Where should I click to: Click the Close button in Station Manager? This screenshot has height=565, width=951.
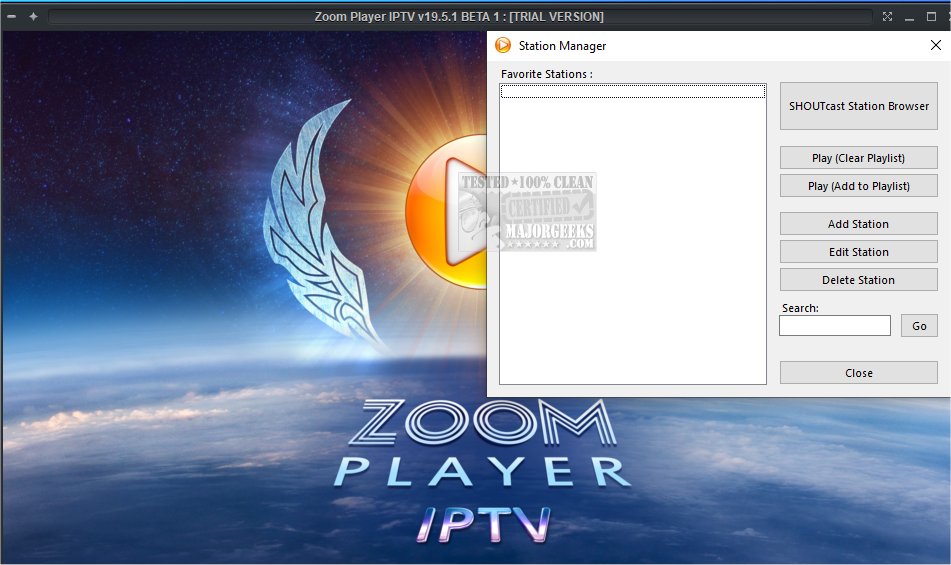coord(858,373)
